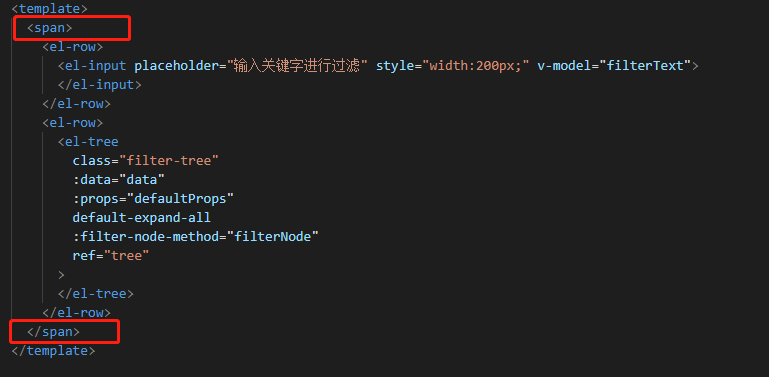Click the Chinese placeholder string value
Image resolution: width=769 pixels, height=377 pixels.
click(x=297, y=66)
